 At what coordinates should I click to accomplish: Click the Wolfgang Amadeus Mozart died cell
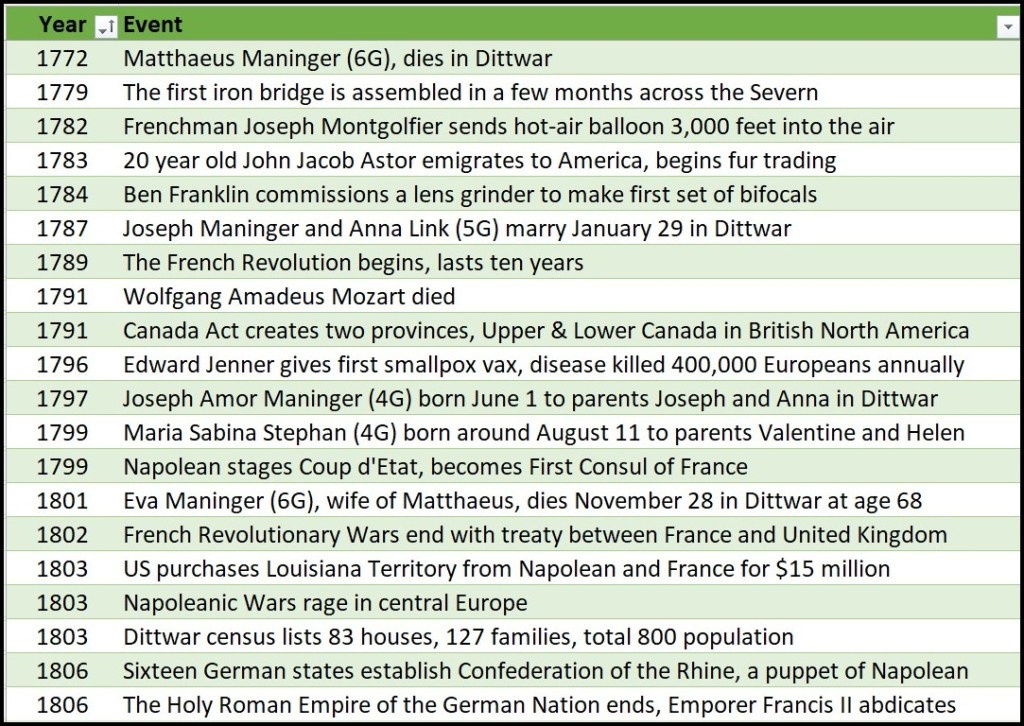point(289,297)
